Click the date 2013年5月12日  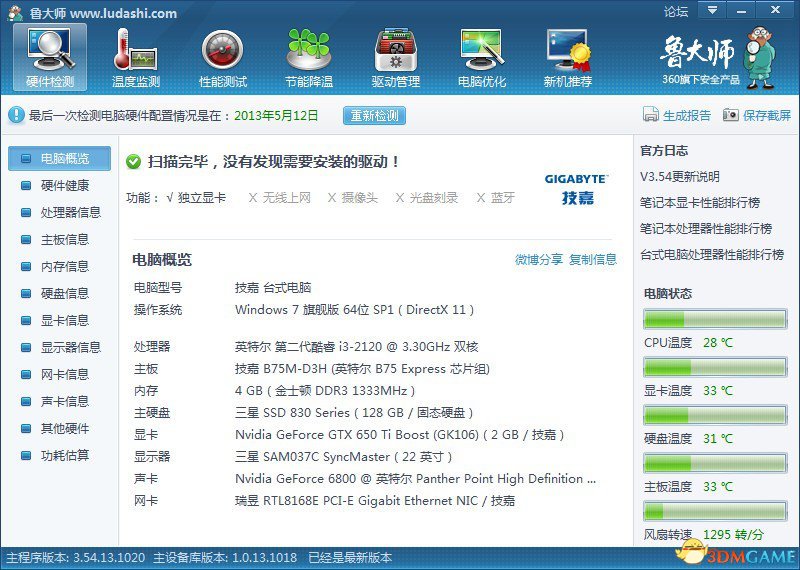tap(276, 115)
